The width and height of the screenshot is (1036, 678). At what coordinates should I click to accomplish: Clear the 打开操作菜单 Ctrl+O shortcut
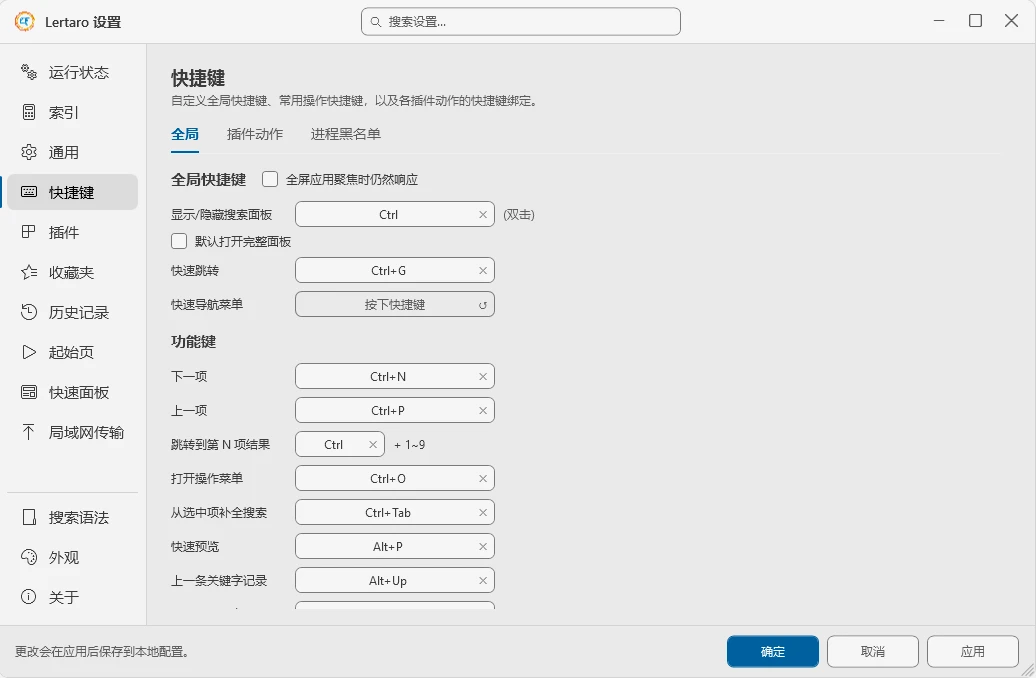coord(483,479)
